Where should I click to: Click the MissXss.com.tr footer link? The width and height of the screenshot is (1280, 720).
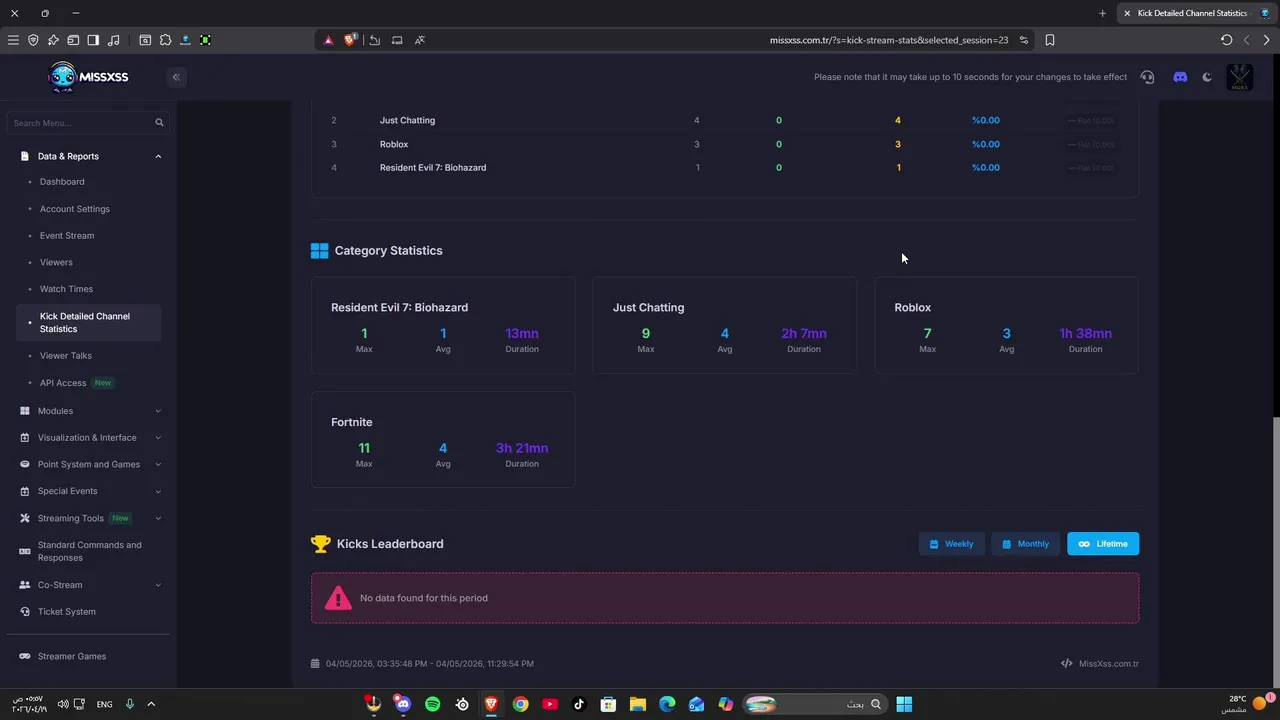1108,664
